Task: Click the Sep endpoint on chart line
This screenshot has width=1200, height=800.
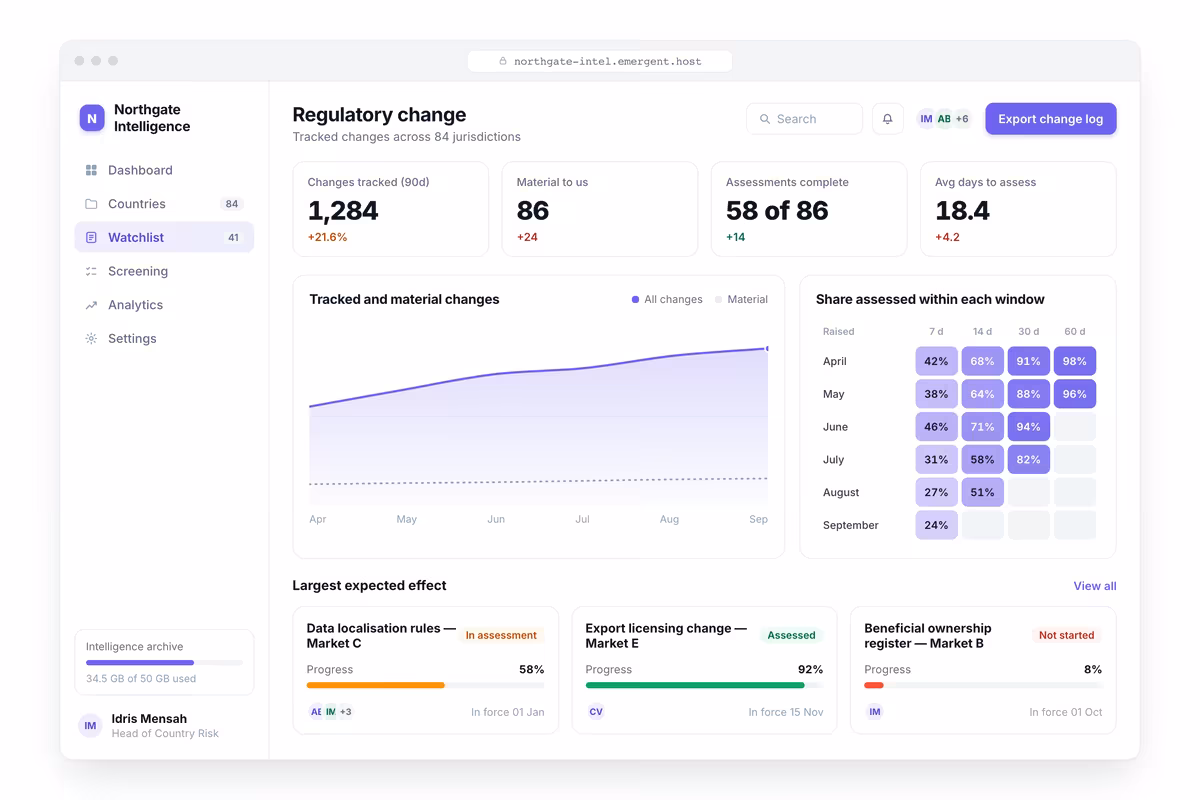Action: pyautogui.click(x=767, y=349)
